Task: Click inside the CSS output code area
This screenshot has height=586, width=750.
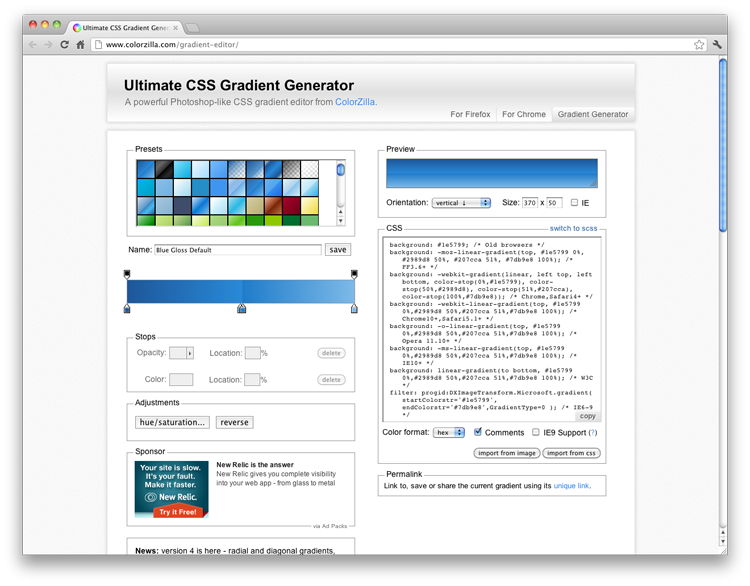Action: [x=492, y=330]
